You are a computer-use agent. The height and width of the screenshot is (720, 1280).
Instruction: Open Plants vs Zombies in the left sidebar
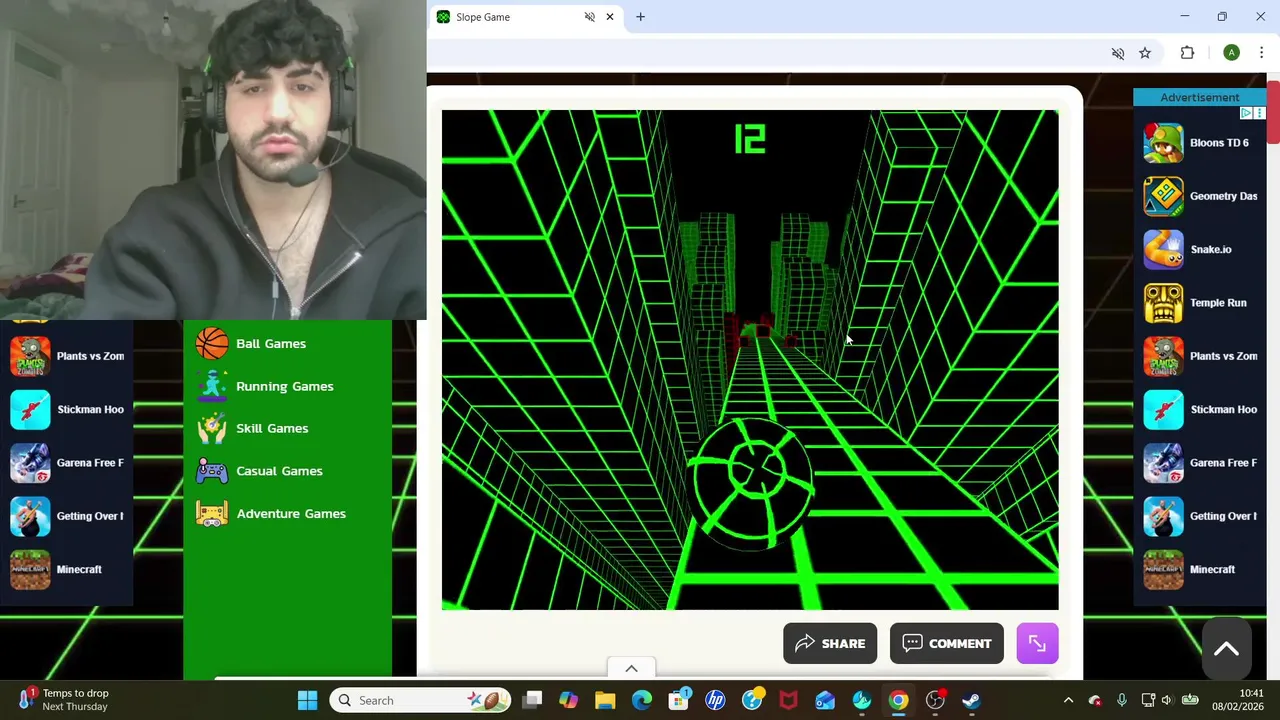[x=67, y=356]
